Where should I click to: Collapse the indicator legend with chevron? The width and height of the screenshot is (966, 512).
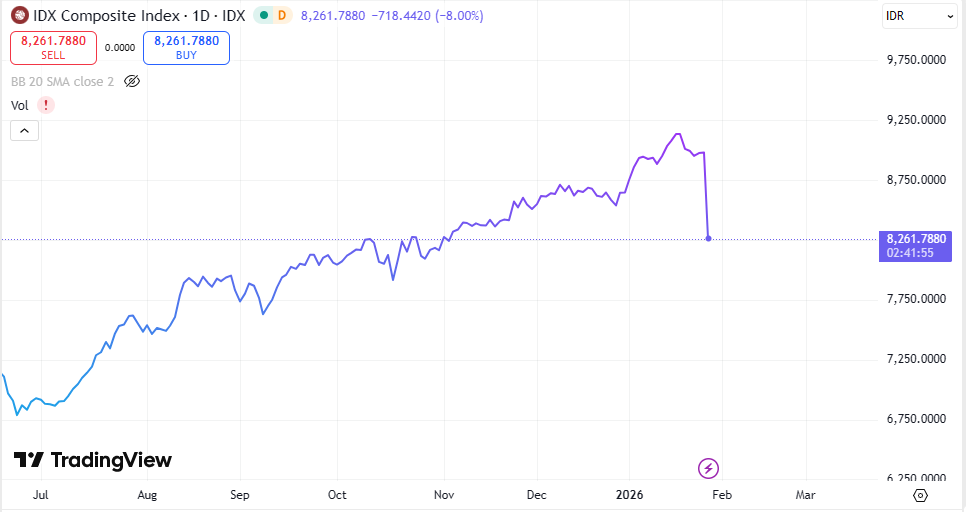(x=25, y=130)
